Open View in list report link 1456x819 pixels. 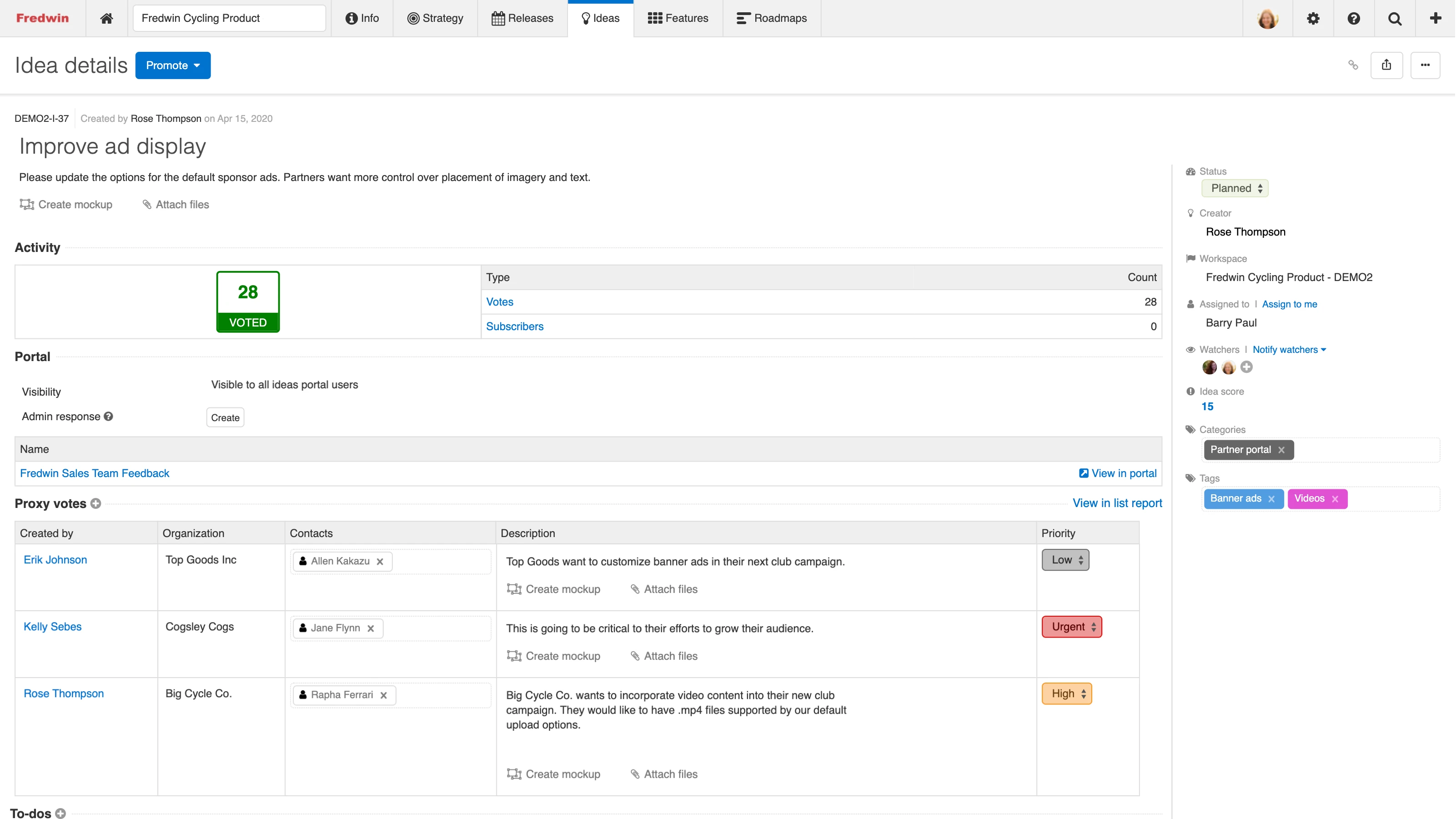pyautogui.click(x=1117, y=503)
